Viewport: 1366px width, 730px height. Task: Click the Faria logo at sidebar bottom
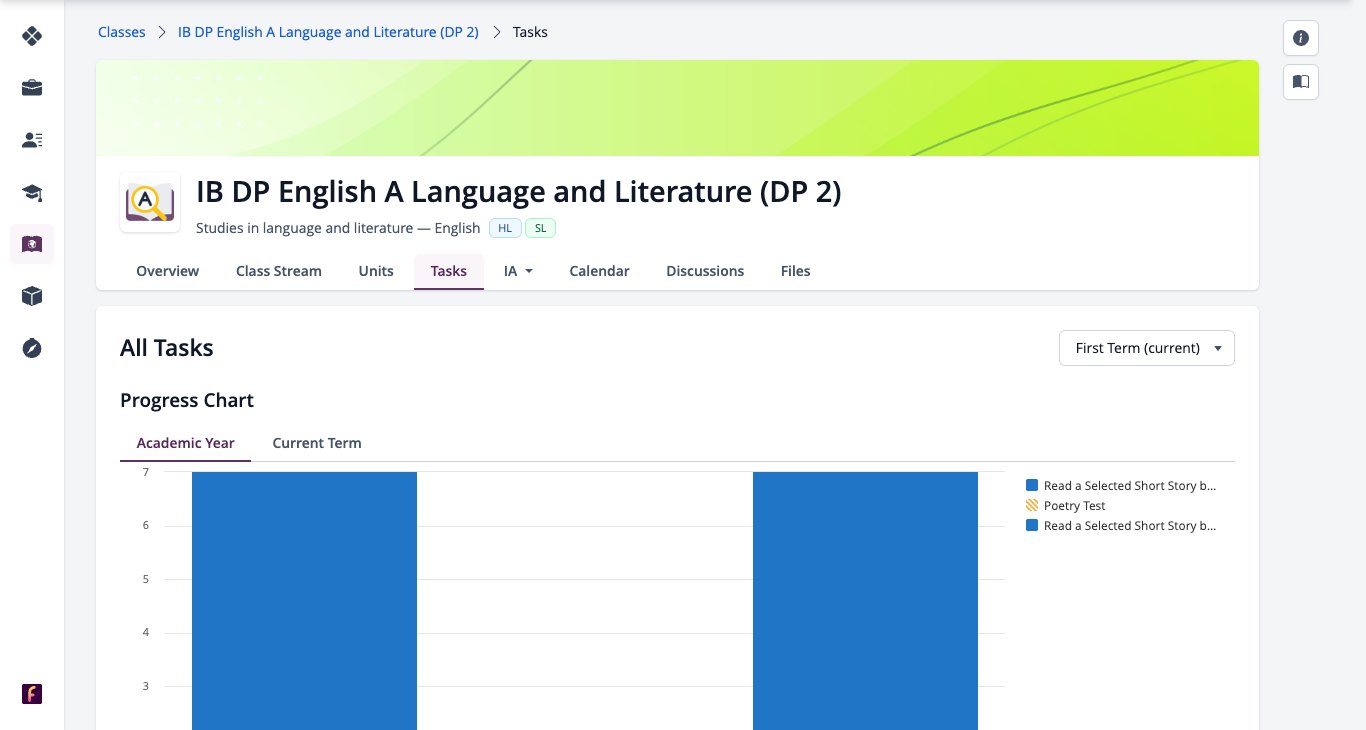(x=32, y=694)
